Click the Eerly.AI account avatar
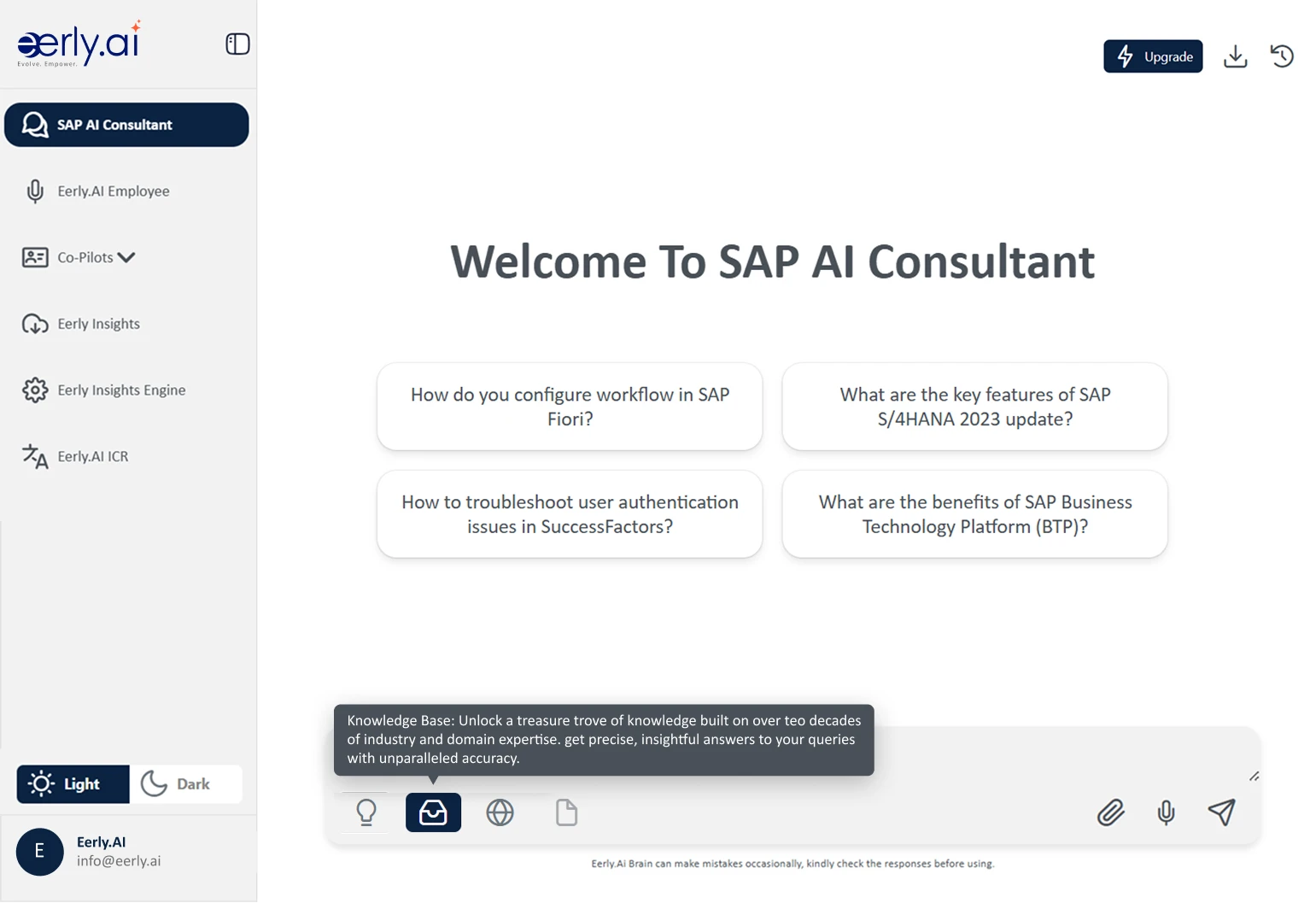 (x=39, y=852)
